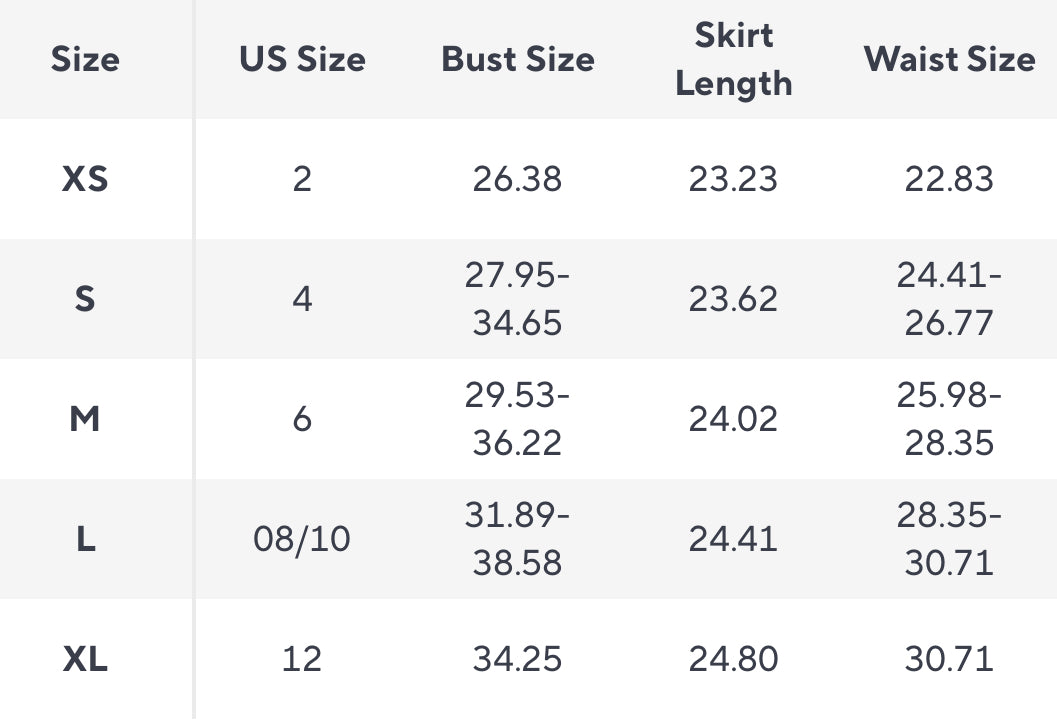Screen dimensions: 1057x724
Task: Select the 28.35-30.71 waist size cell
Action: (x=949, y=539)
